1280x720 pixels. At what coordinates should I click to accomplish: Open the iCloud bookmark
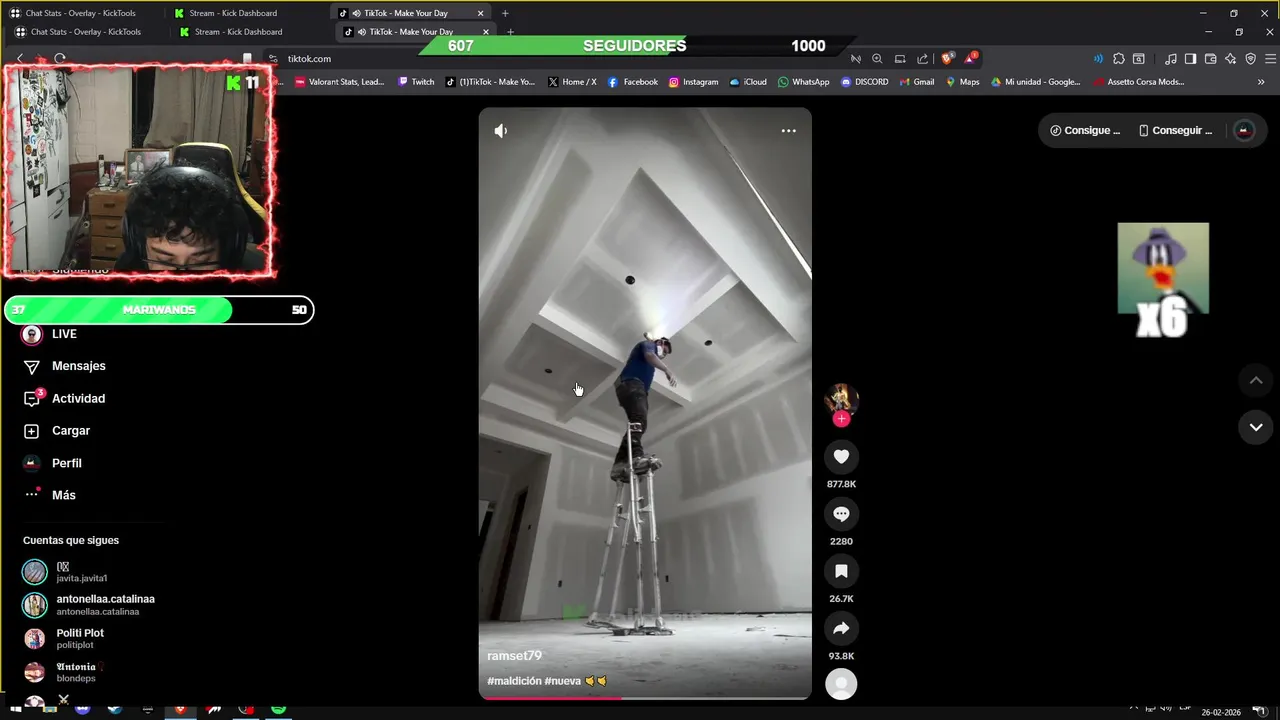pos(748,82)
